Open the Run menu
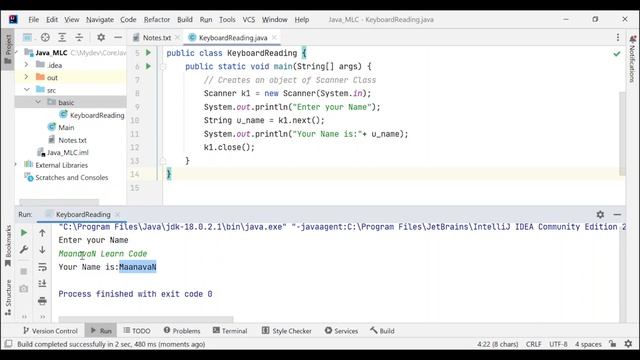640x360 pixels. coord(206,20)
